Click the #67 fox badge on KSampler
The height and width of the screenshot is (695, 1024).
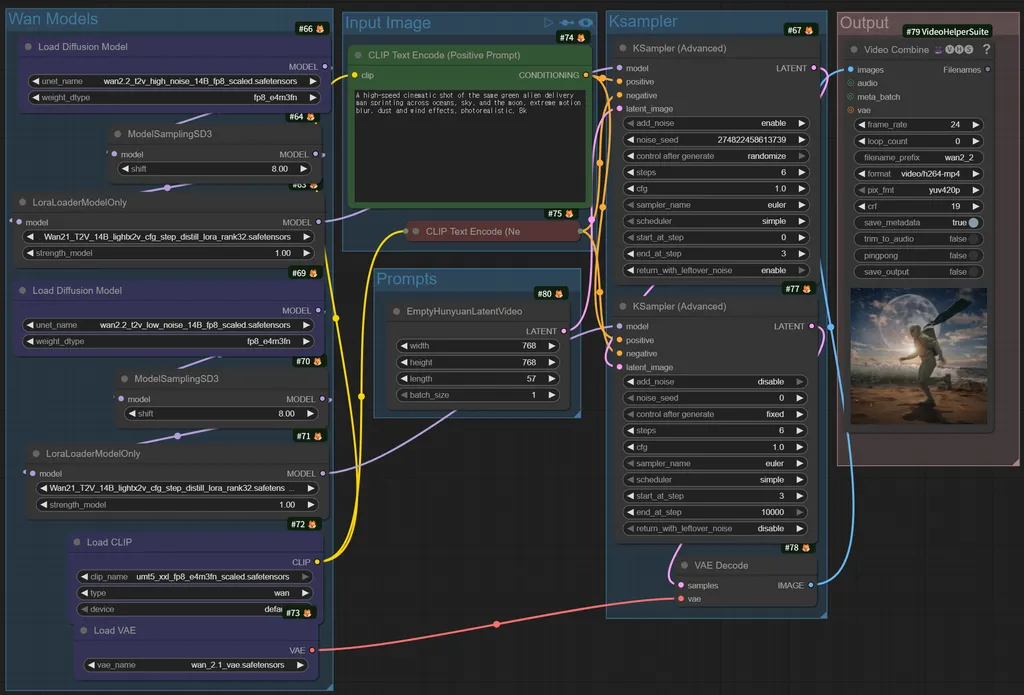pyautogui.click(x=799, y=30)
